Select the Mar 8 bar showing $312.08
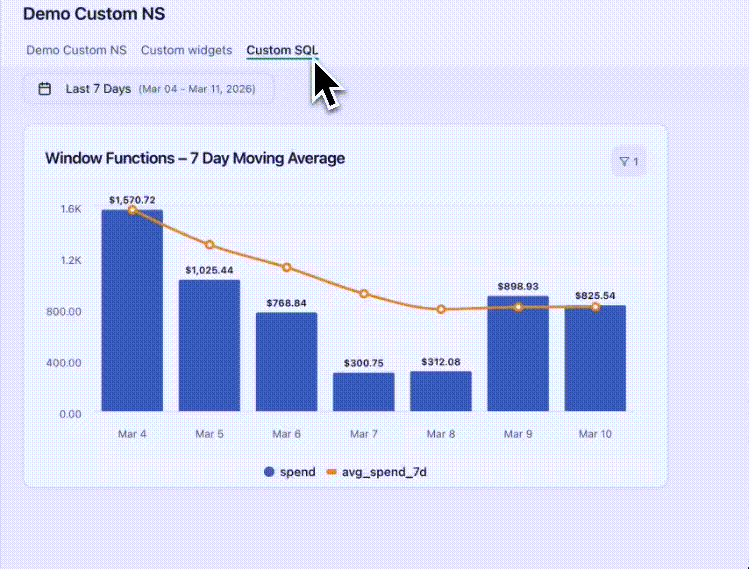The width and height of the screenshot is (749, 569). (x=441, y=391)
